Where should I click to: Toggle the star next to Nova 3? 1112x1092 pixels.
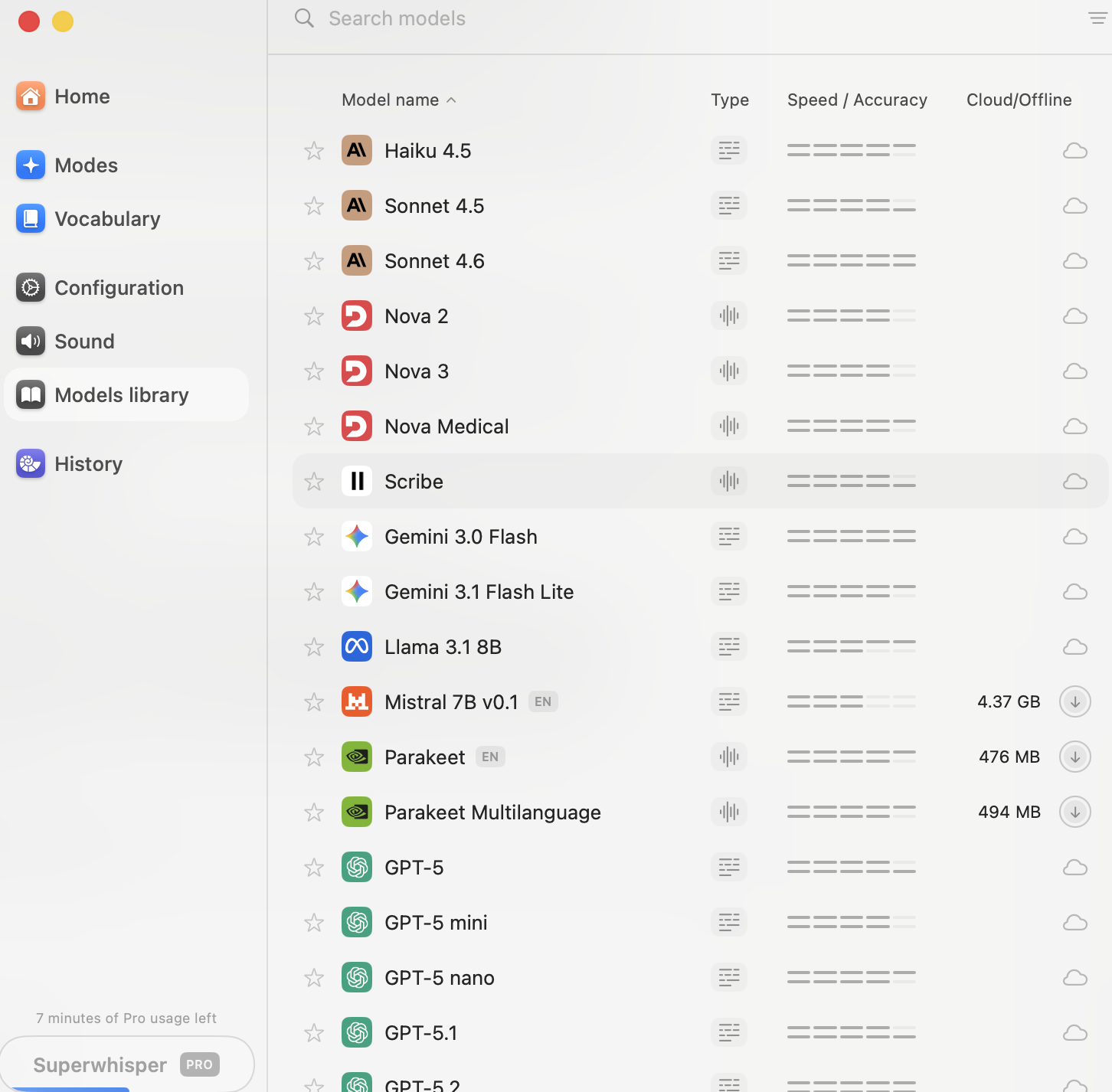pos(314,371)
